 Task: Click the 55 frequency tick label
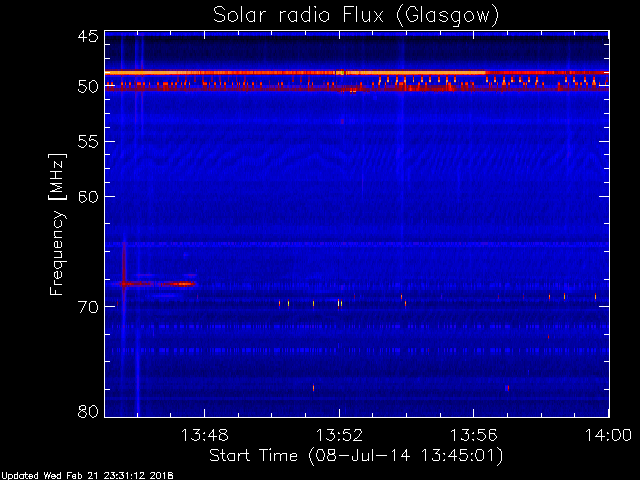(88, 142)
